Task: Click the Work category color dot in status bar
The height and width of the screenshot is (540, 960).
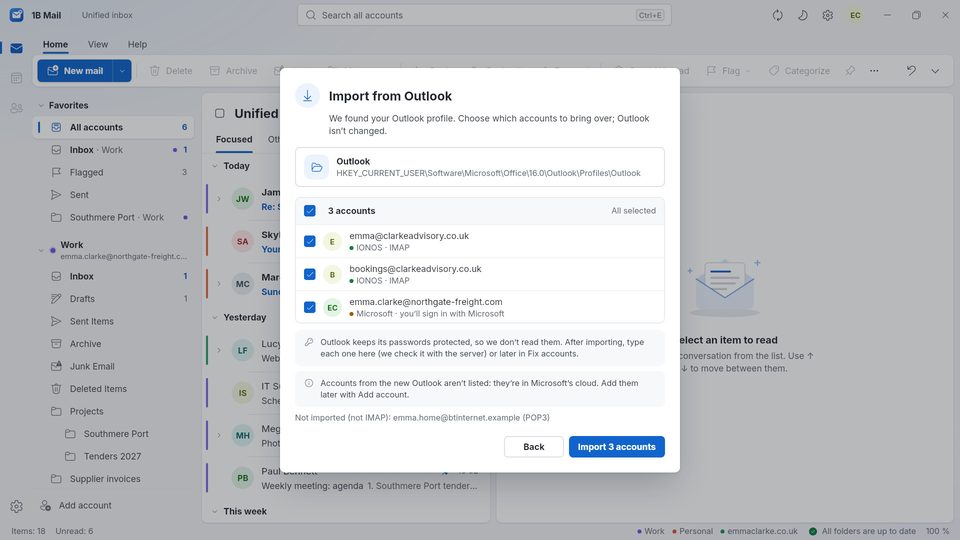Action: [x=639, y=531]
